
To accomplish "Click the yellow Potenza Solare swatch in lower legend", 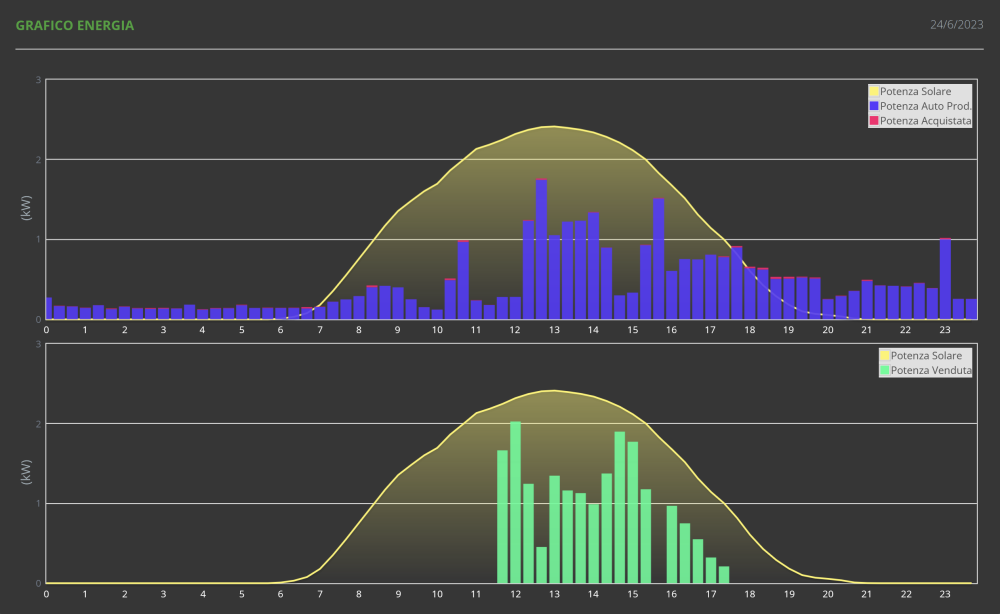I will [884, 356].
